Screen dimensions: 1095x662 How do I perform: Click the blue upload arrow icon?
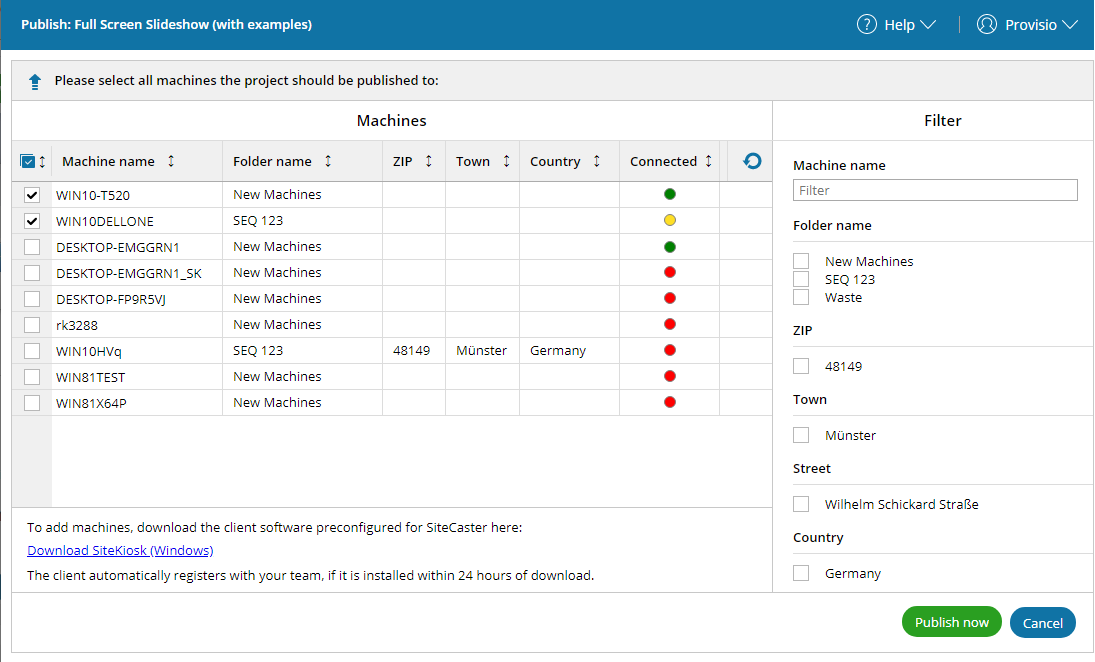point(35,81)
